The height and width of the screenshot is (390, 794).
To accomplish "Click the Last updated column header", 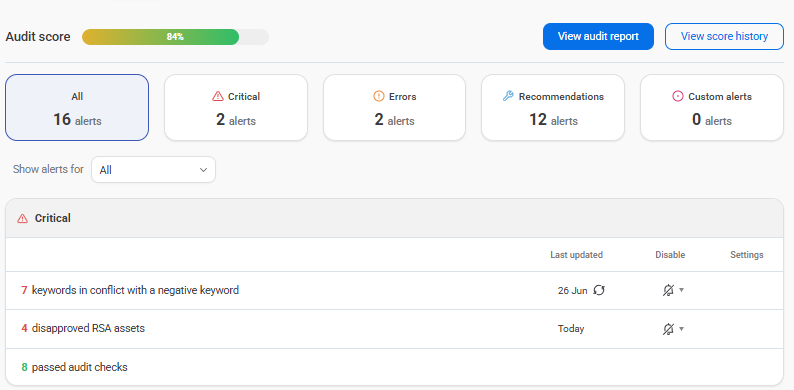I will [x=576, y=255].
